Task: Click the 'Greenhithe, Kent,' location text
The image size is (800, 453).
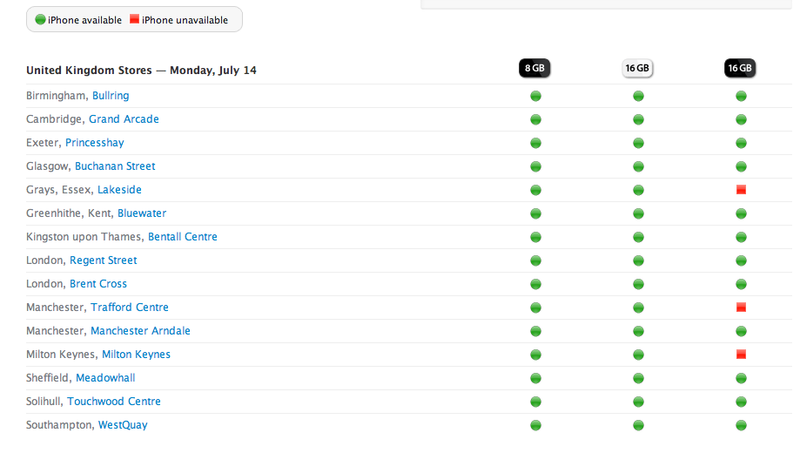Action: [x=70, y=213]
